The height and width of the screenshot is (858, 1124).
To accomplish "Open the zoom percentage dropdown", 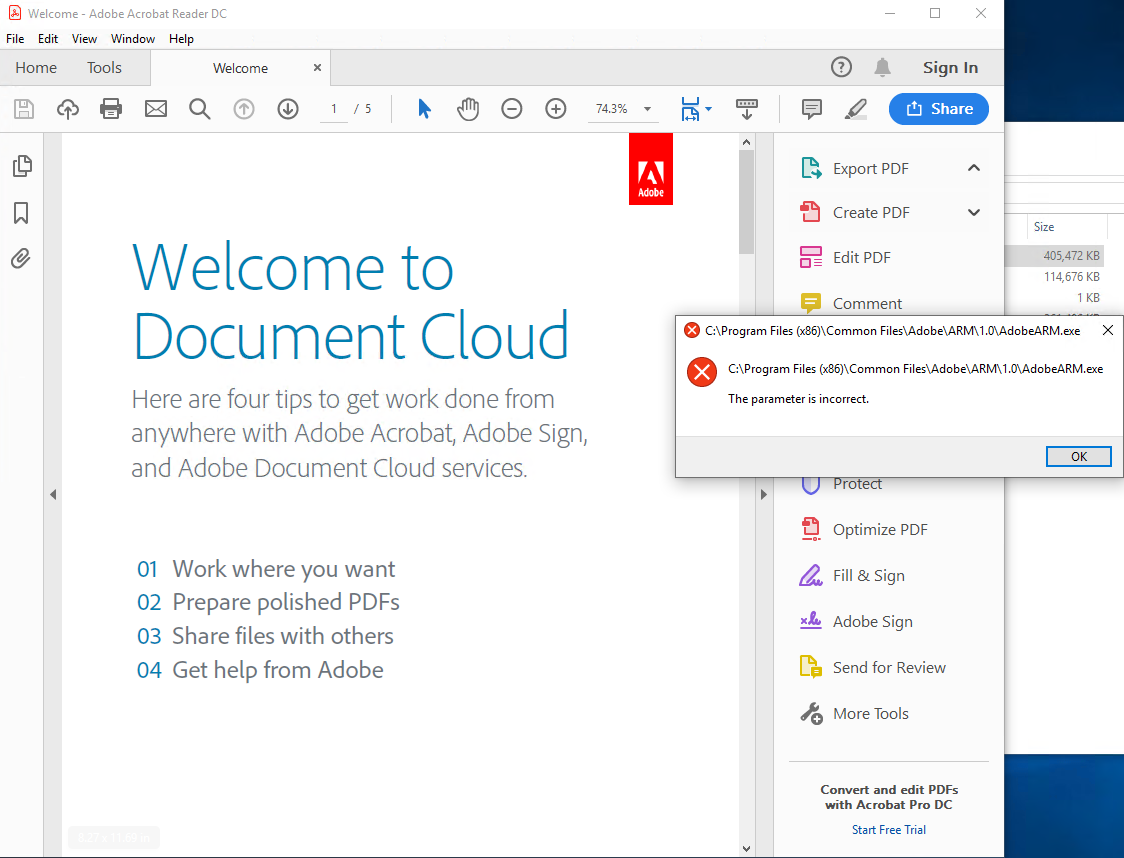I will (x=647, y=109).
